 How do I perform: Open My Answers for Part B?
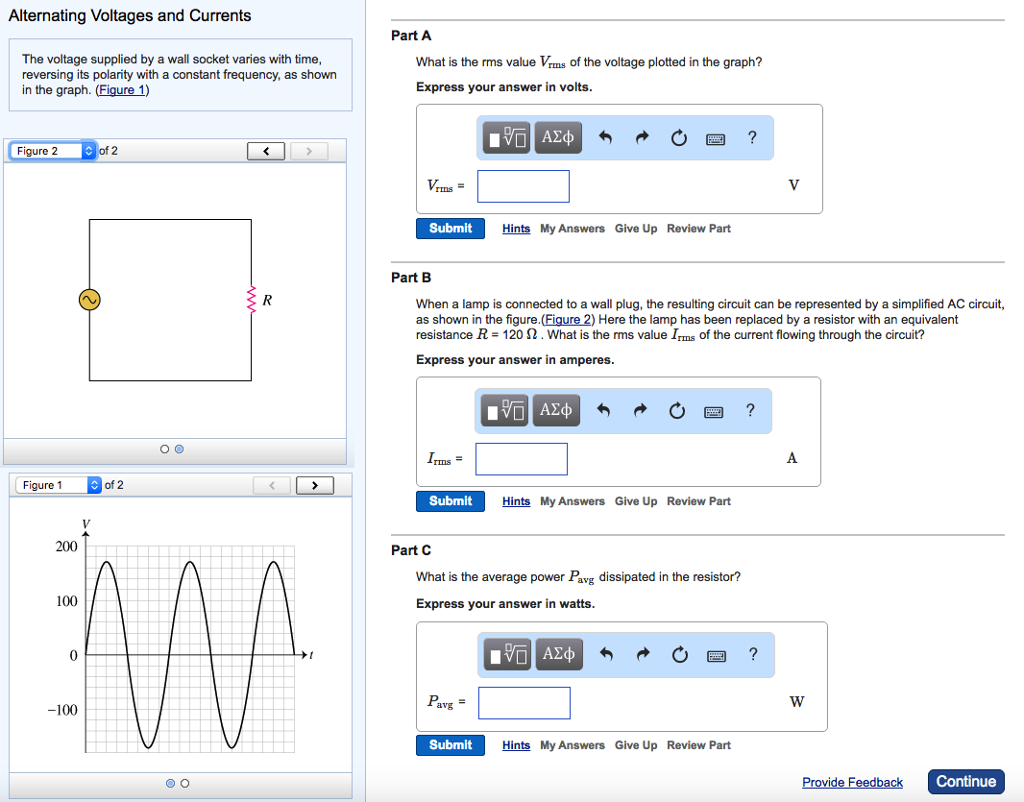[572, 501]
